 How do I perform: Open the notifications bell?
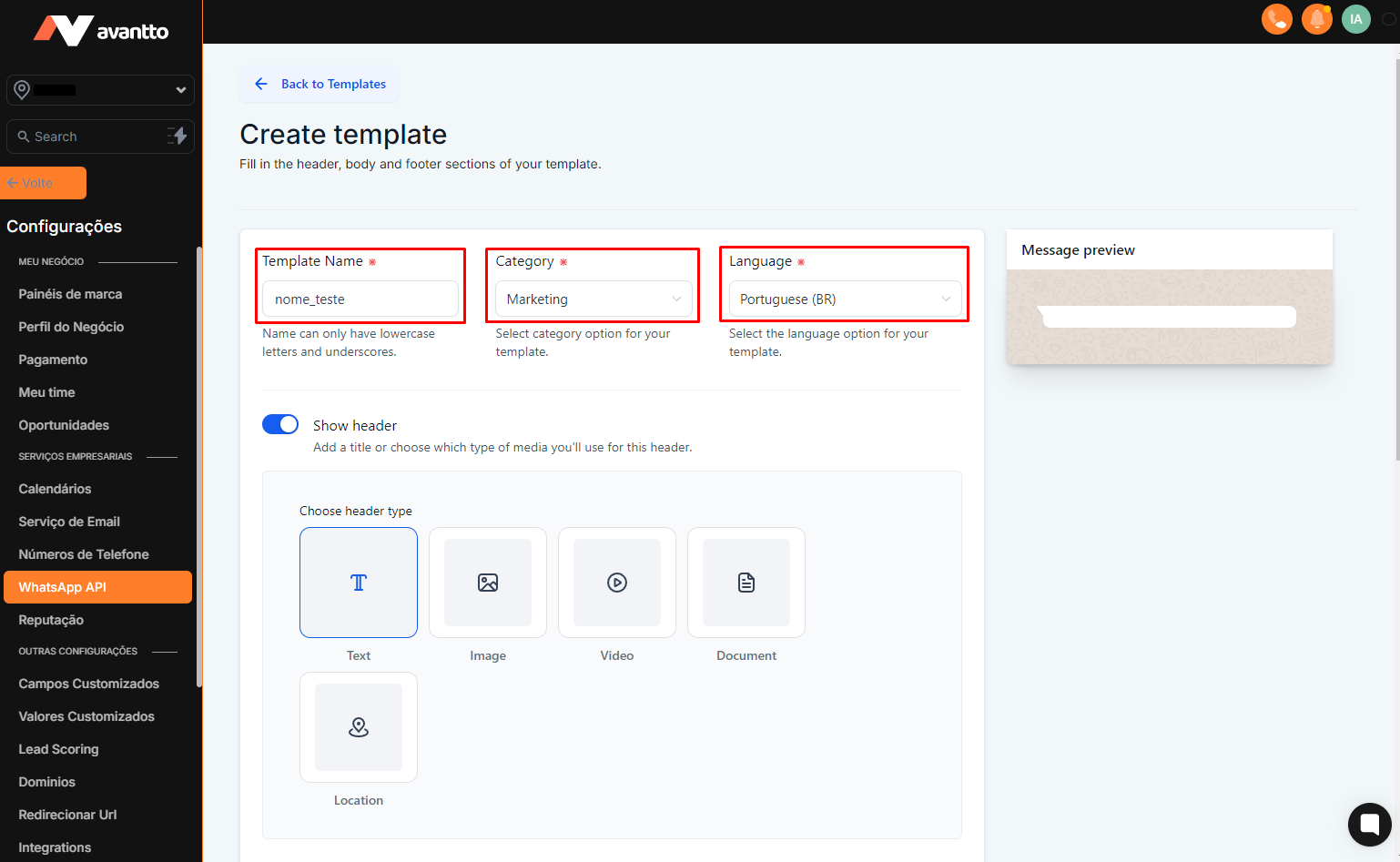1316,19
